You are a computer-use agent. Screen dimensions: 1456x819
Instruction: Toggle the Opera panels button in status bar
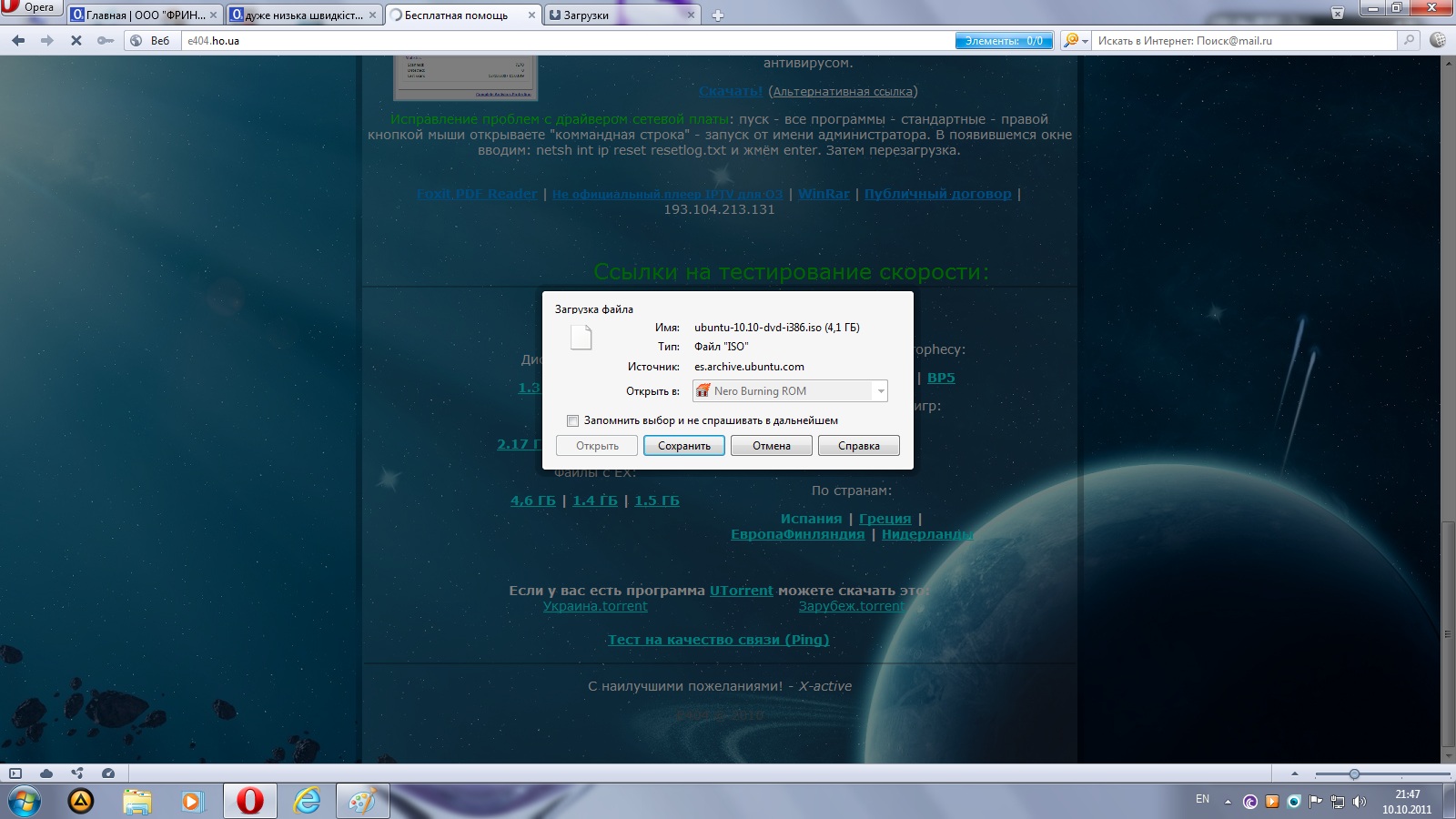coord(15,773)
